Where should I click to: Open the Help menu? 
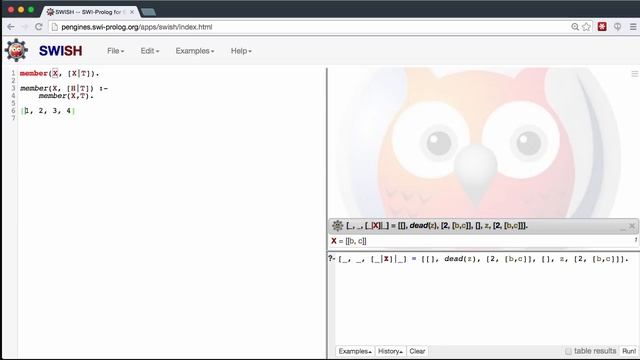click(241, 51)
